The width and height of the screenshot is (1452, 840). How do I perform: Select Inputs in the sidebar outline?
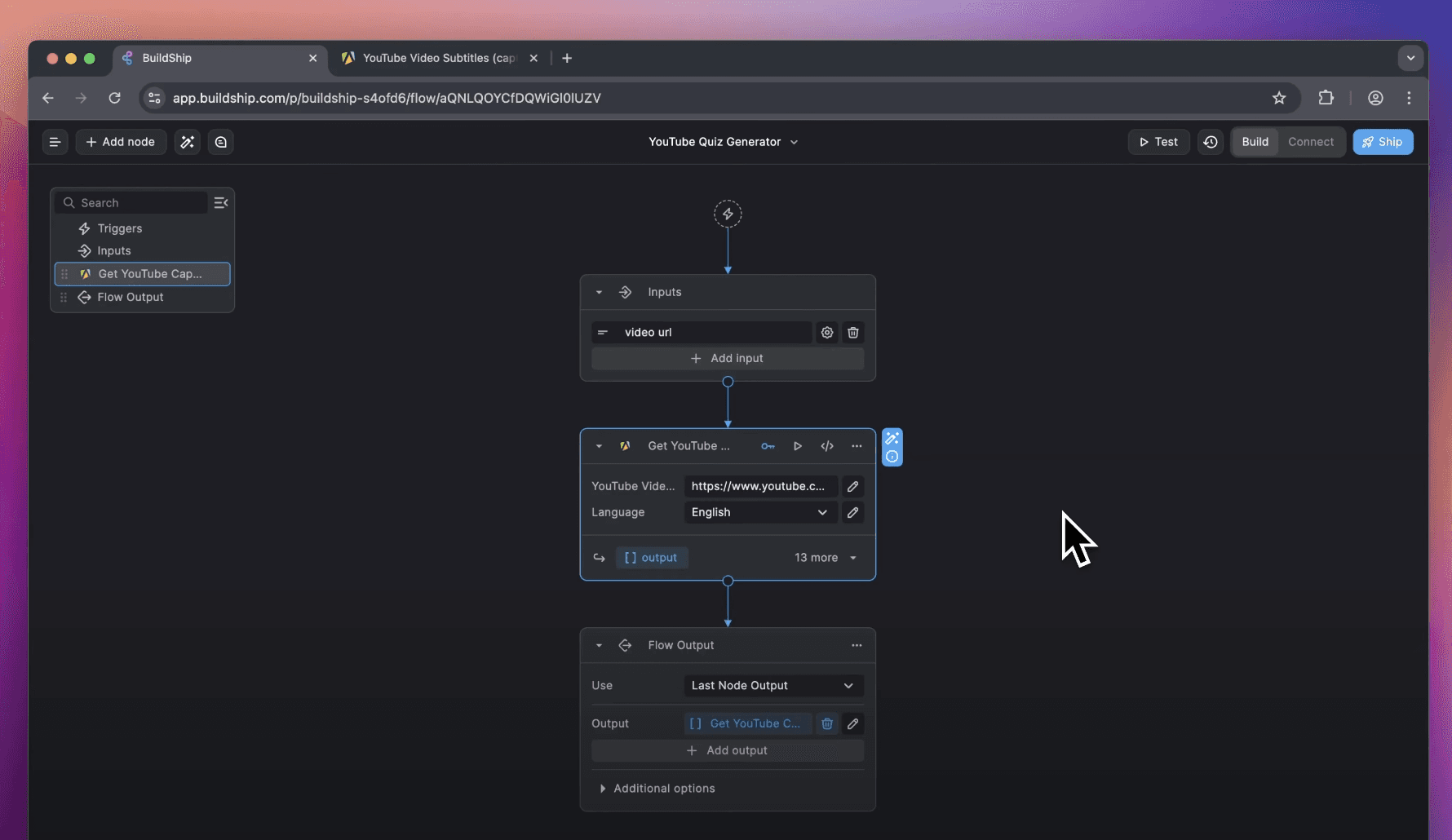(143, 251)
